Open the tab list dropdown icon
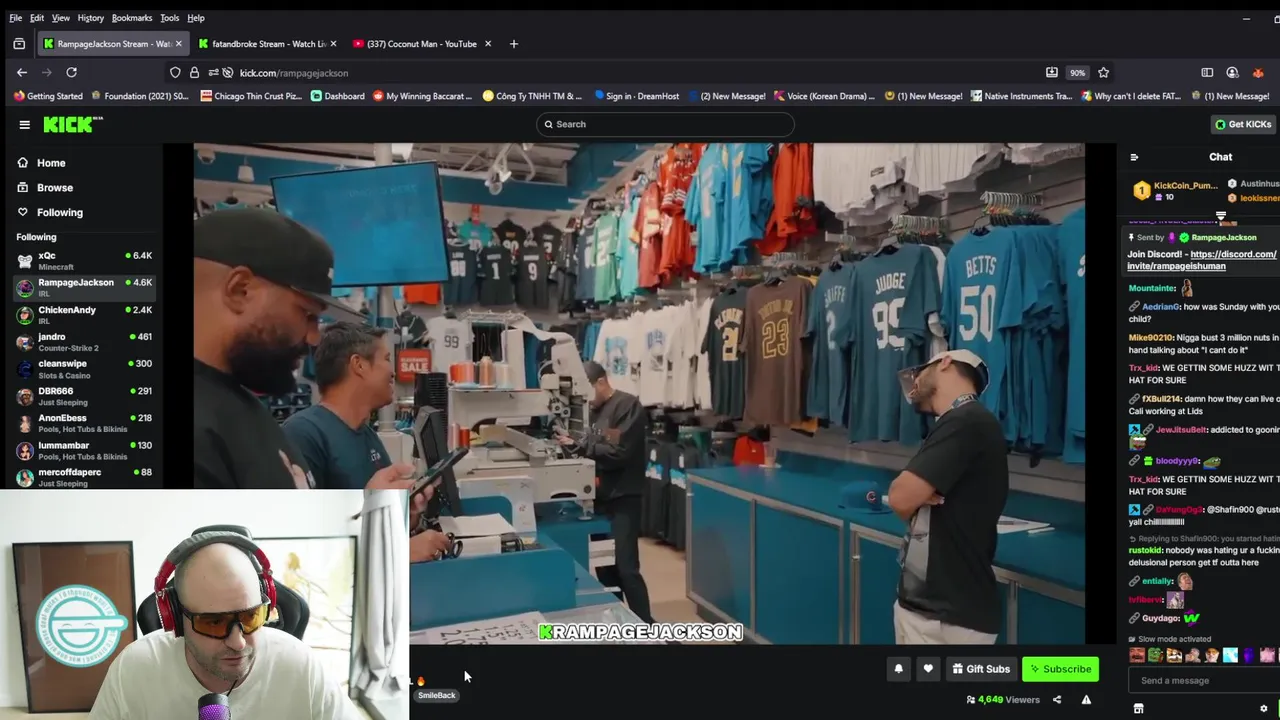 [19, 44]
